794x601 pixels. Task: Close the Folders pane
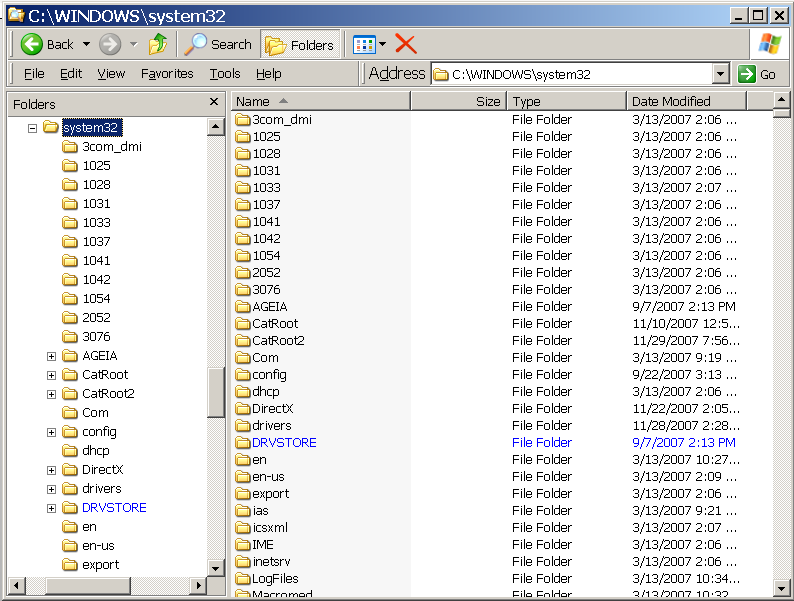point(214,102)
